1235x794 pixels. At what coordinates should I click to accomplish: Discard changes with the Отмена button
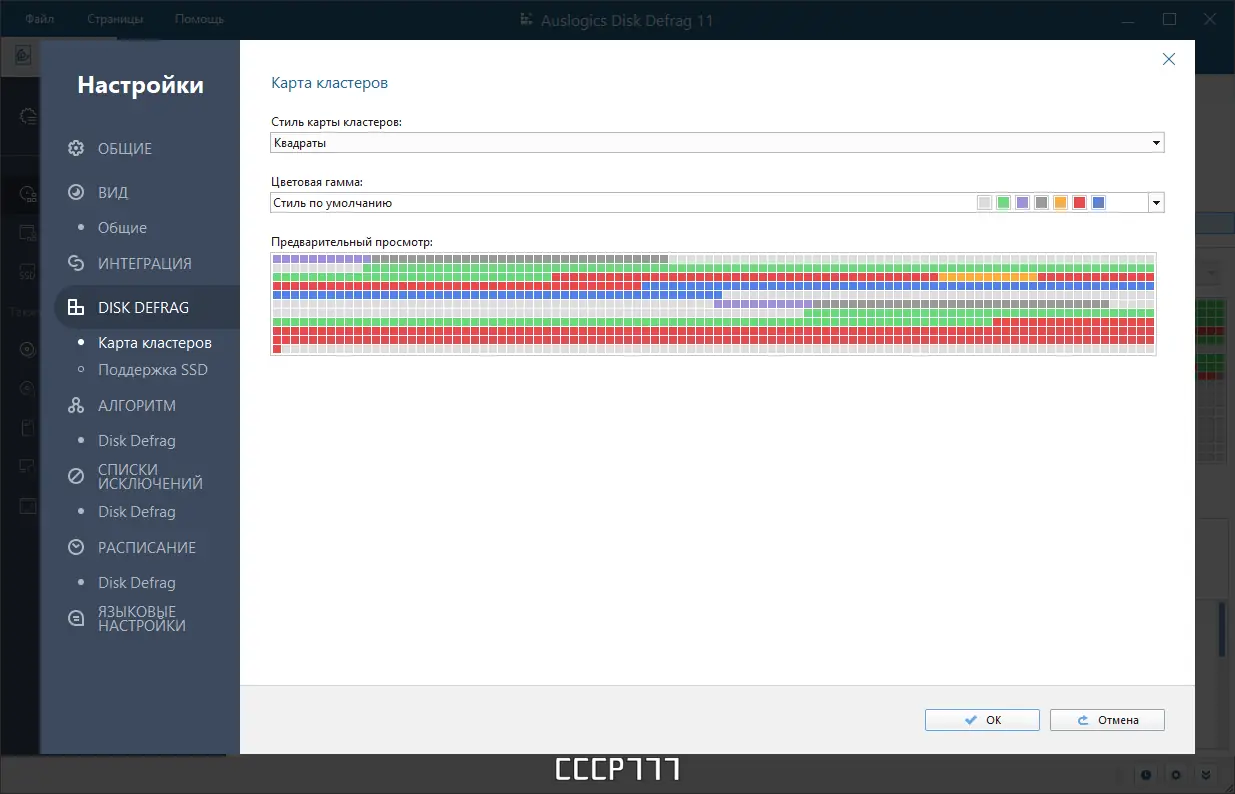[x=1107, y=719]
